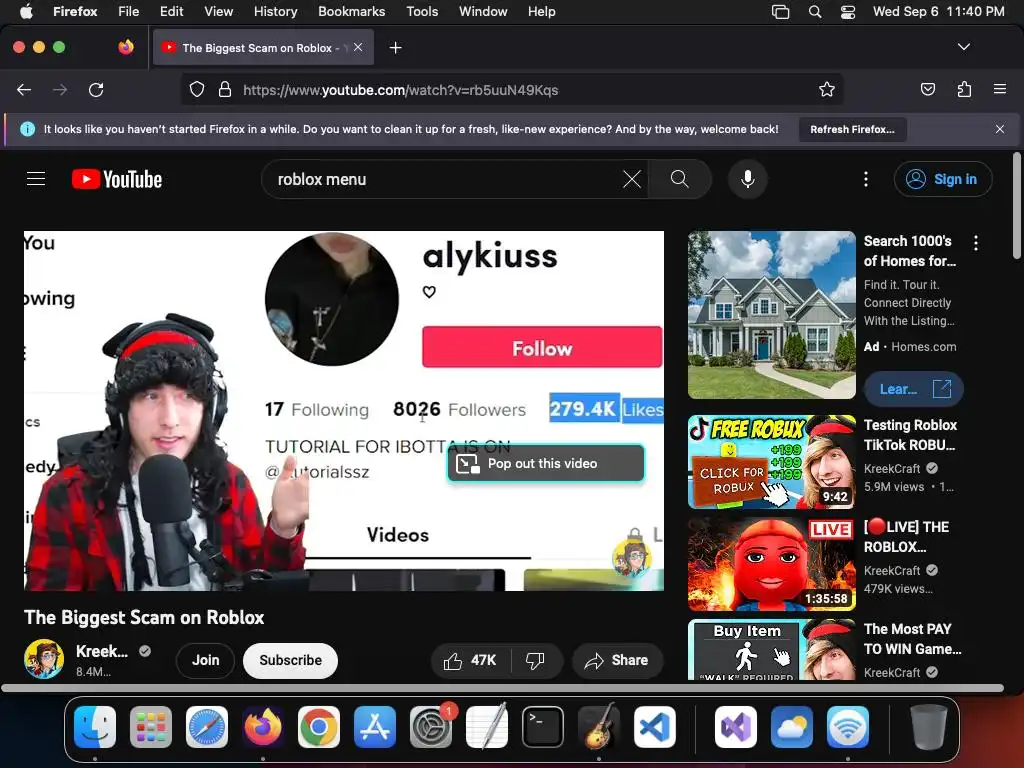Click the YouTube search magnifier button
The image size is (1024, 768).
679,179
